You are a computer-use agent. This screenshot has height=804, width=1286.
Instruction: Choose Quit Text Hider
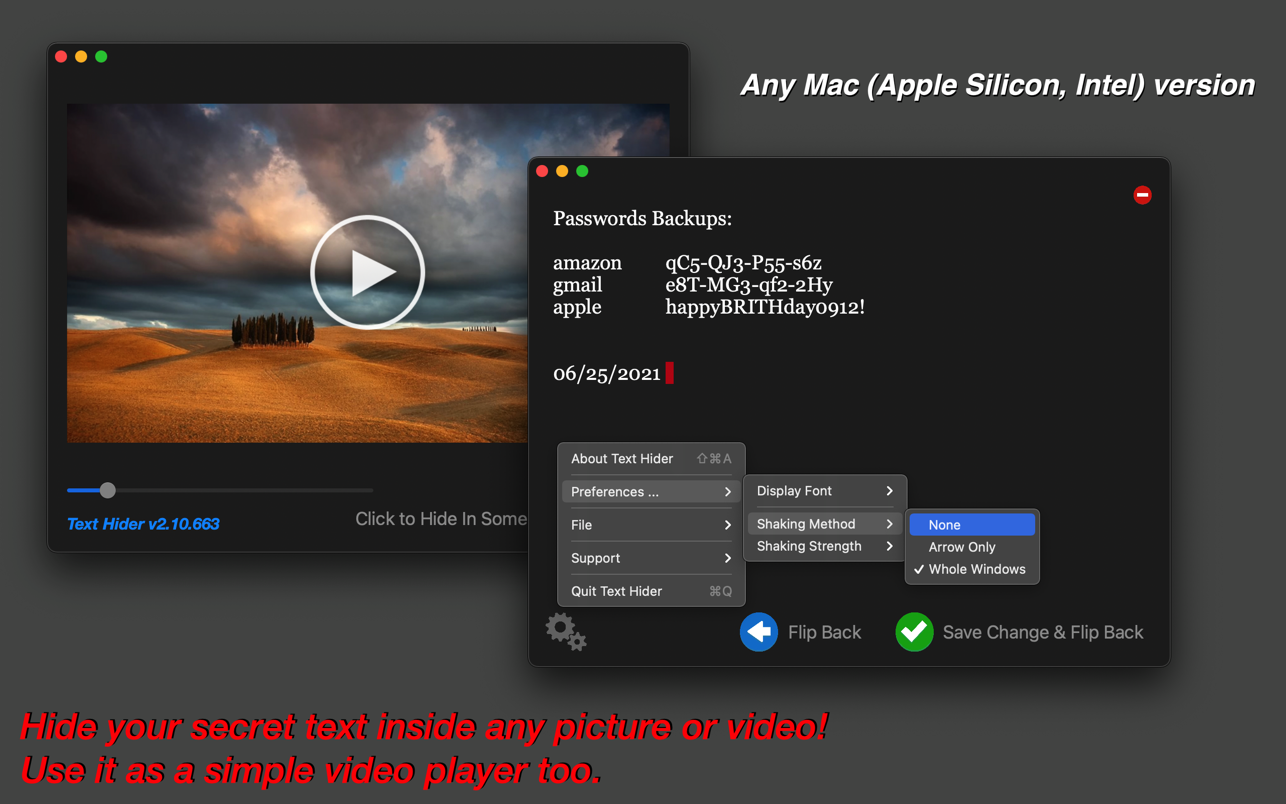point(651,591)
